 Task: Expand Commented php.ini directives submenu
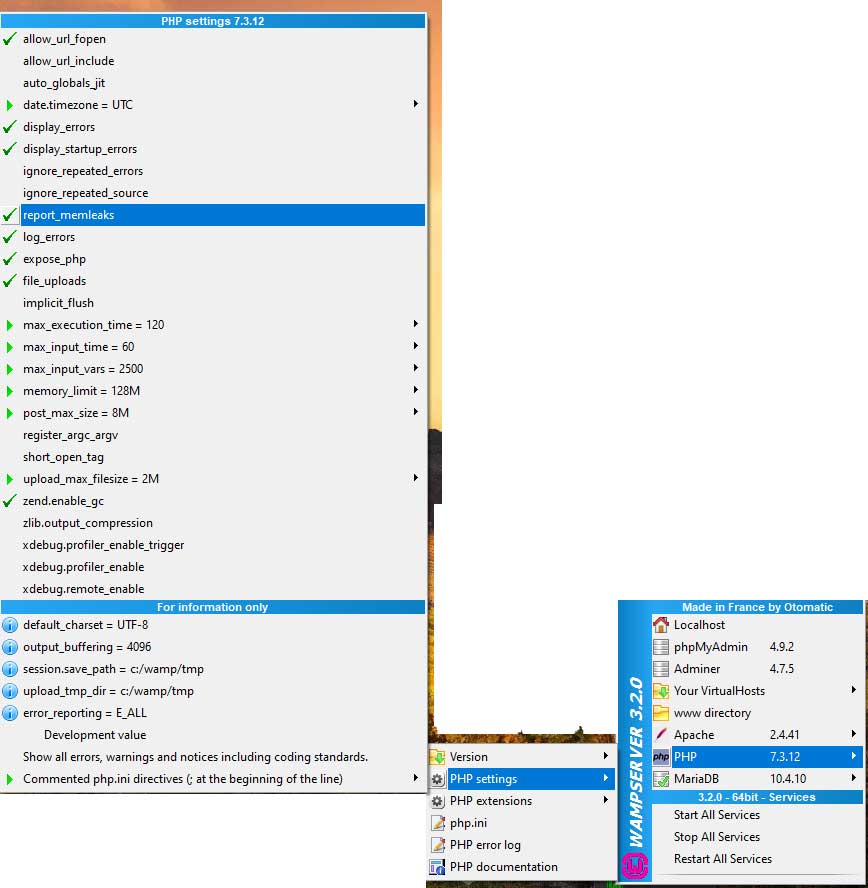pos(213,779)
